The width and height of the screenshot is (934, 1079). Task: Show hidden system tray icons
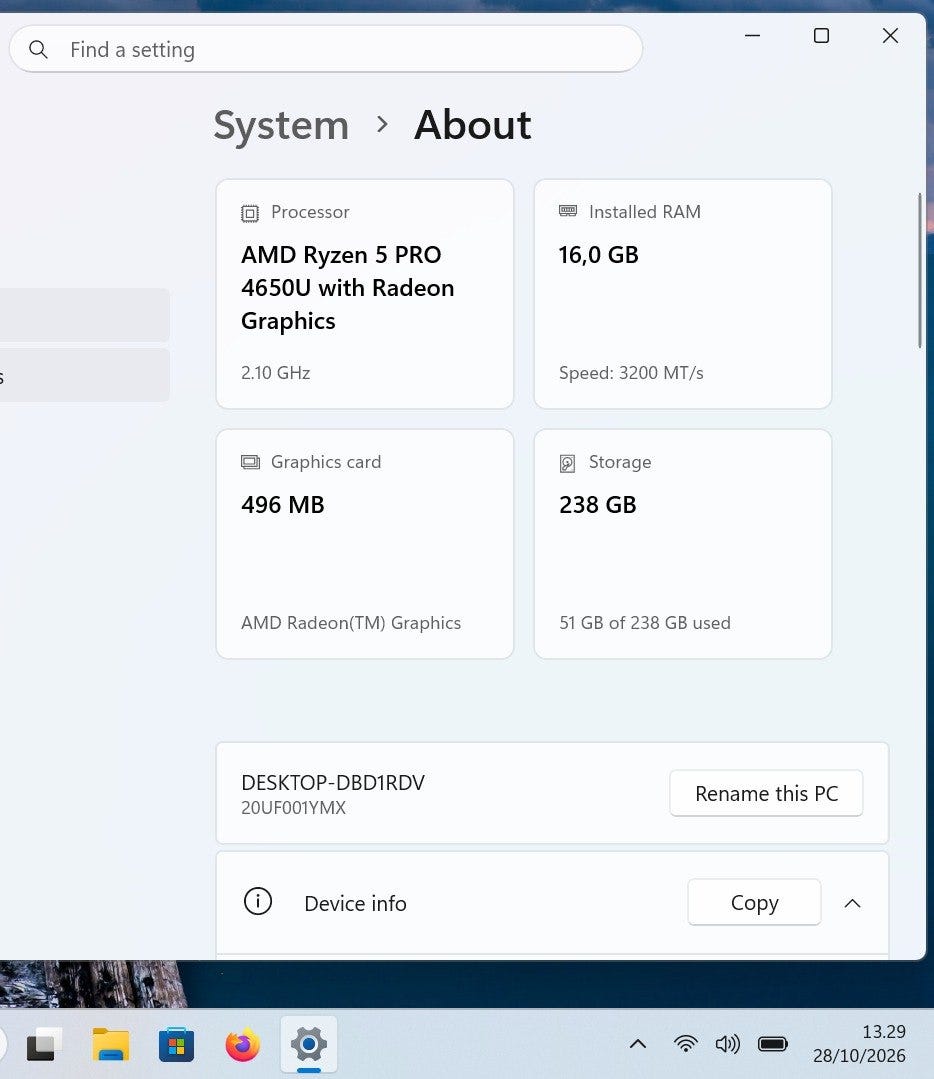[x=638, y=1044]
